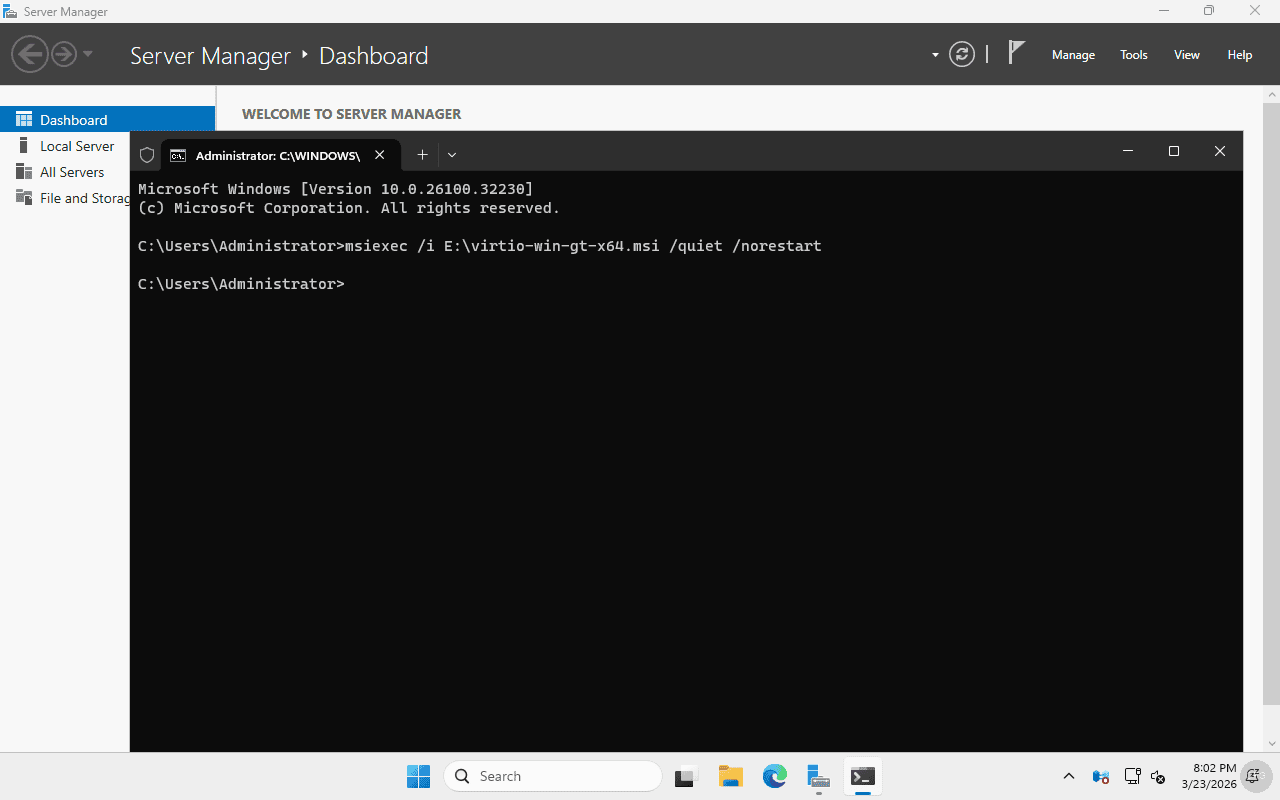Click the Server Manager taskbar icon

click(x=818, y=776)
